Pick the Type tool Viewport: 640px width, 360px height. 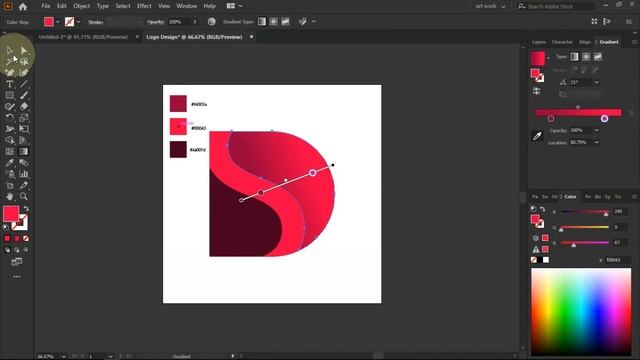(x=10, y=84)
